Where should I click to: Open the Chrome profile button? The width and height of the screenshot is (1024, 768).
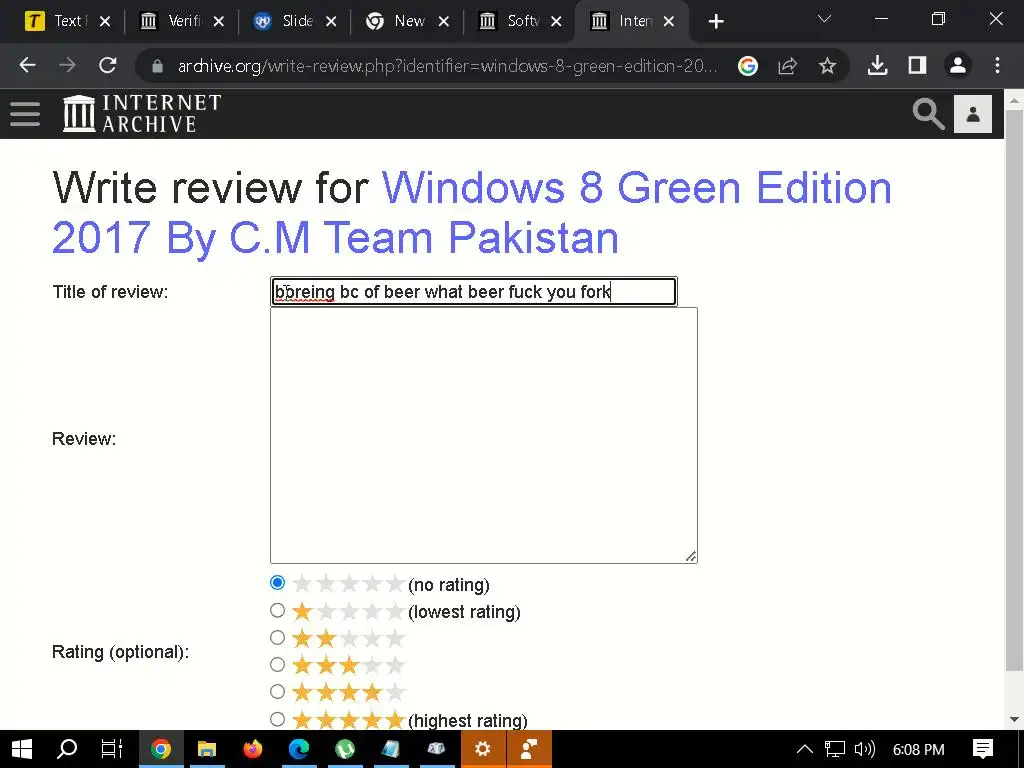[x=957, y=65]
